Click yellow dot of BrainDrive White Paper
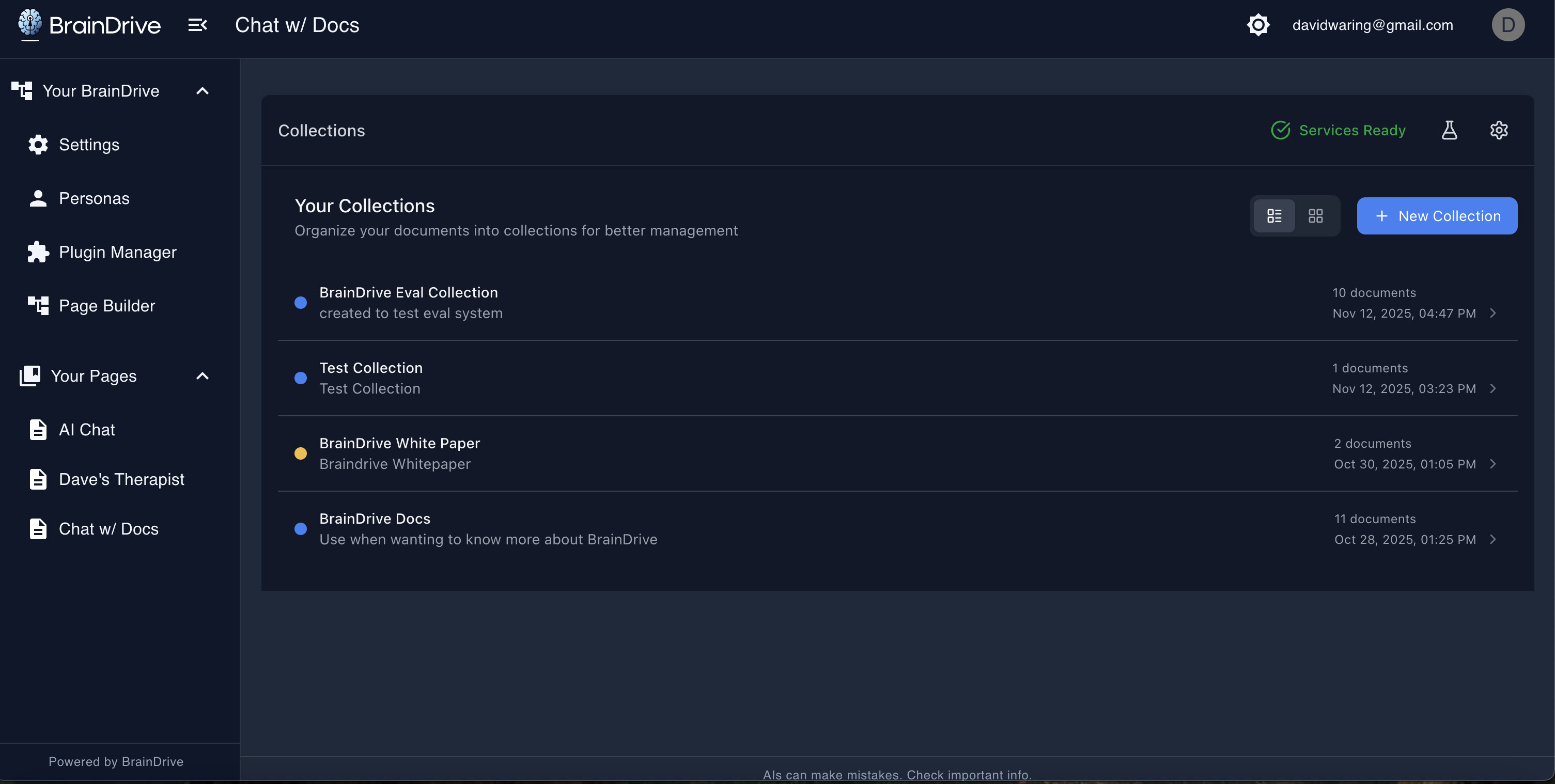 point(301,454)
